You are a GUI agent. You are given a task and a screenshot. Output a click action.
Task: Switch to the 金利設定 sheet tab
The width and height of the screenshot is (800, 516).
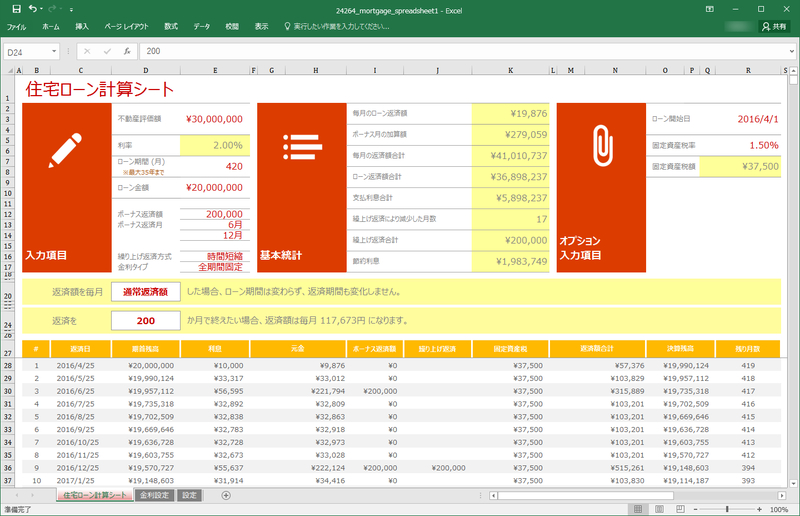pos(154,495)
